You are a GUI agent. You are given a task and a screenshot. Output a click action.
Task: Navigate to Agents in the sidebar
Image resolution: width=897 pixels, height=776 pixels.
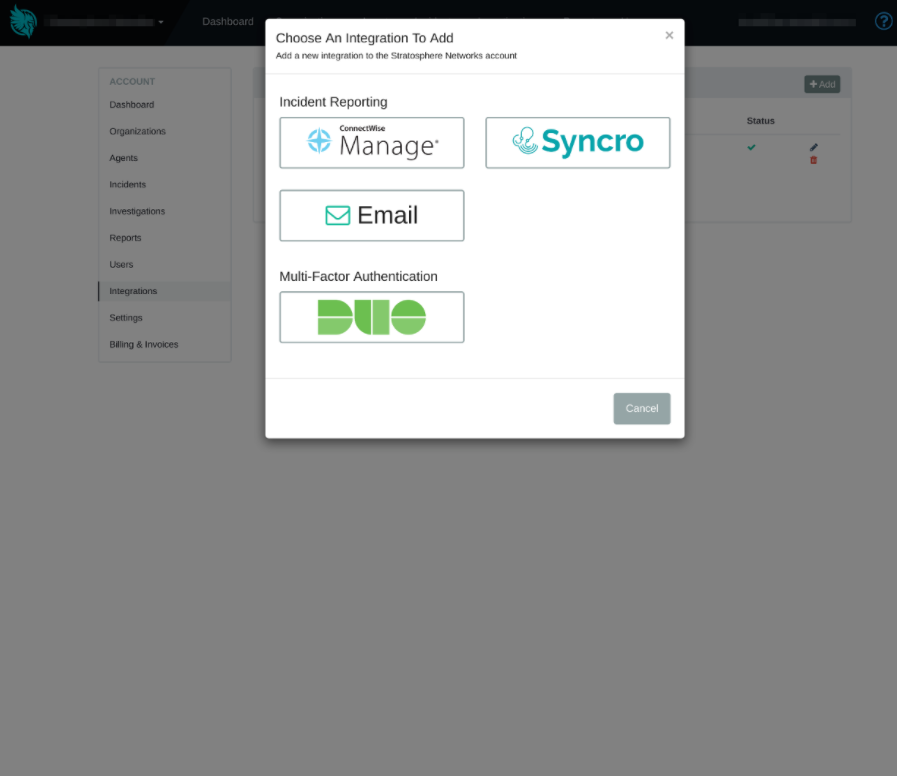click(x=124, y=158)
